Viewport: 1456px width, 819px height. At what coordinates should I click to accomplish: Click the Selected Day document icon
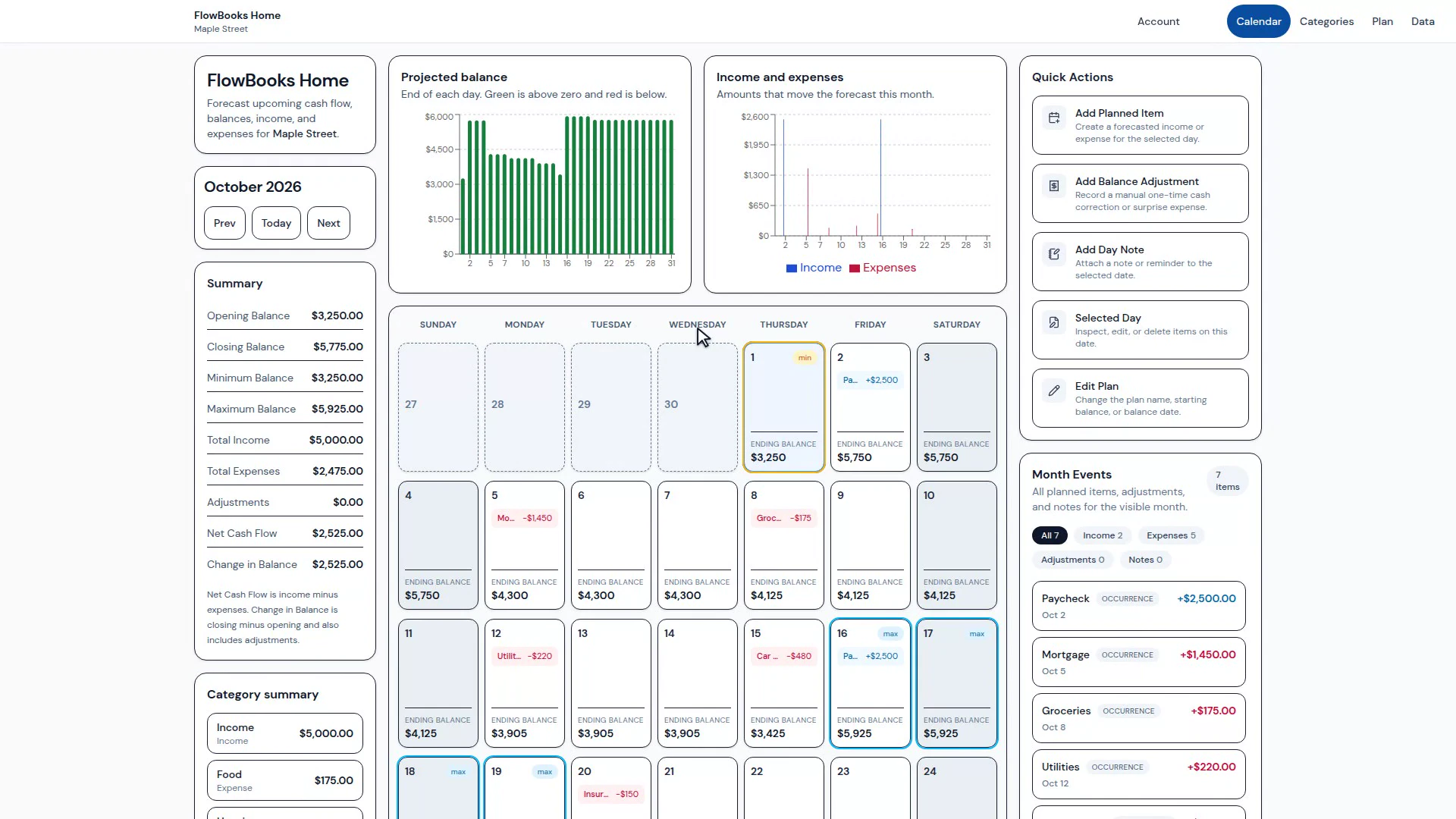[x=1054, y=323]
